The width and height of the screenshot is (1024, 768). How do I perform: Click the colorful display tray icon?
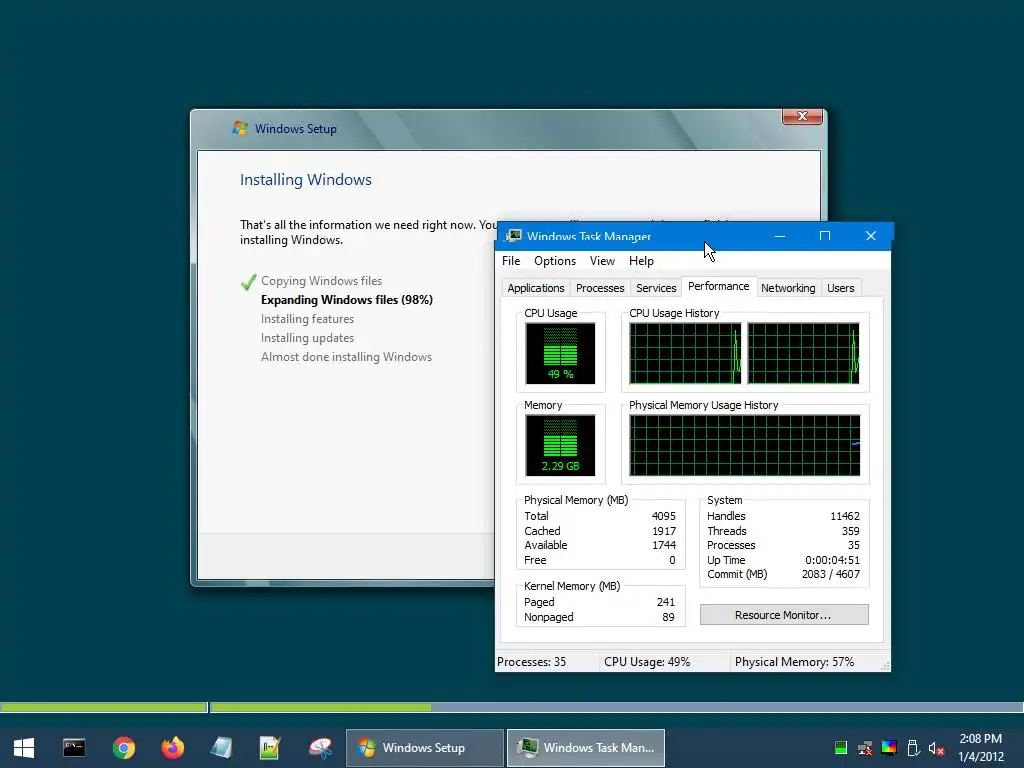[889, 748]
